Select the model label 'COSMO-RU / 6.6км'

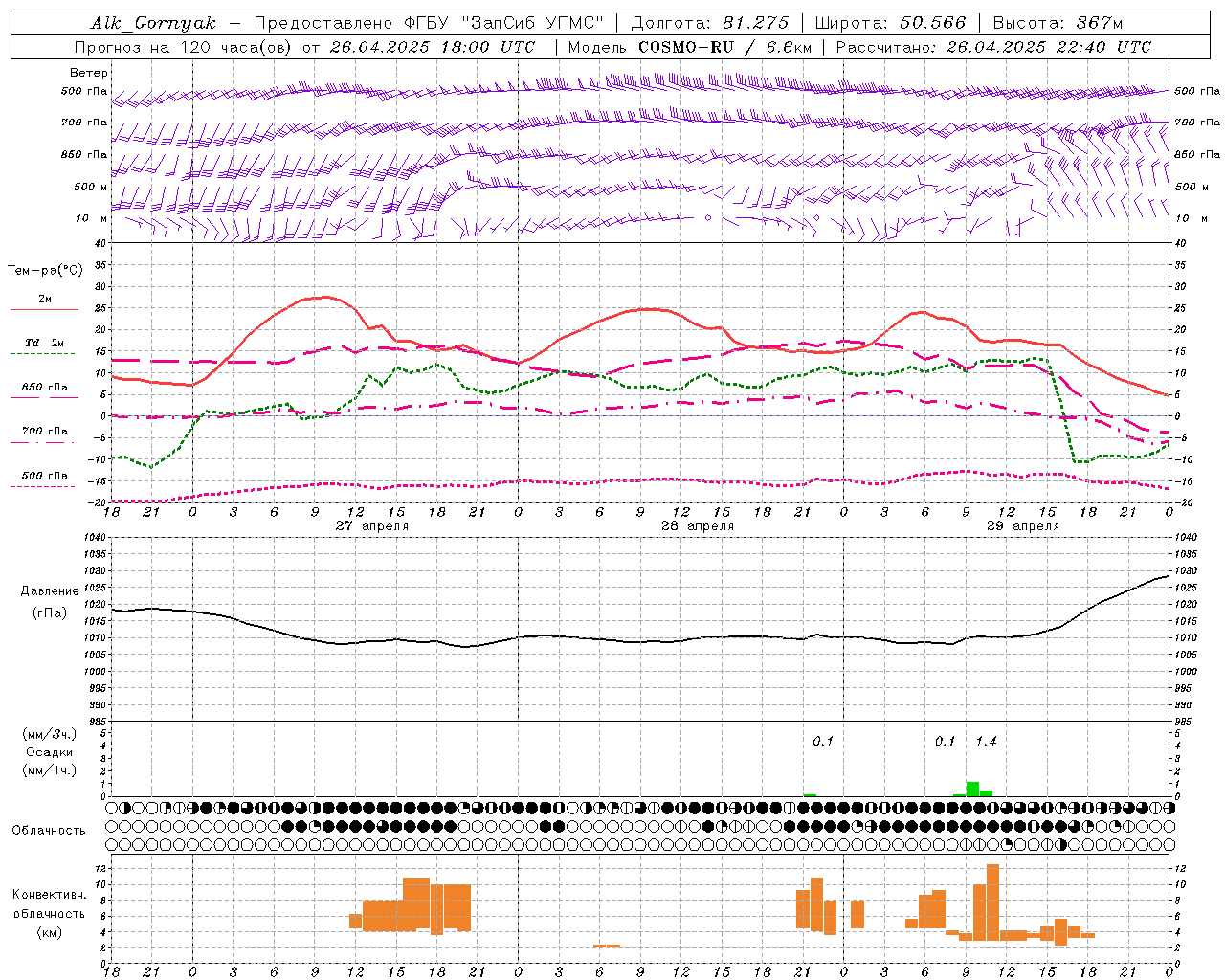725,47
